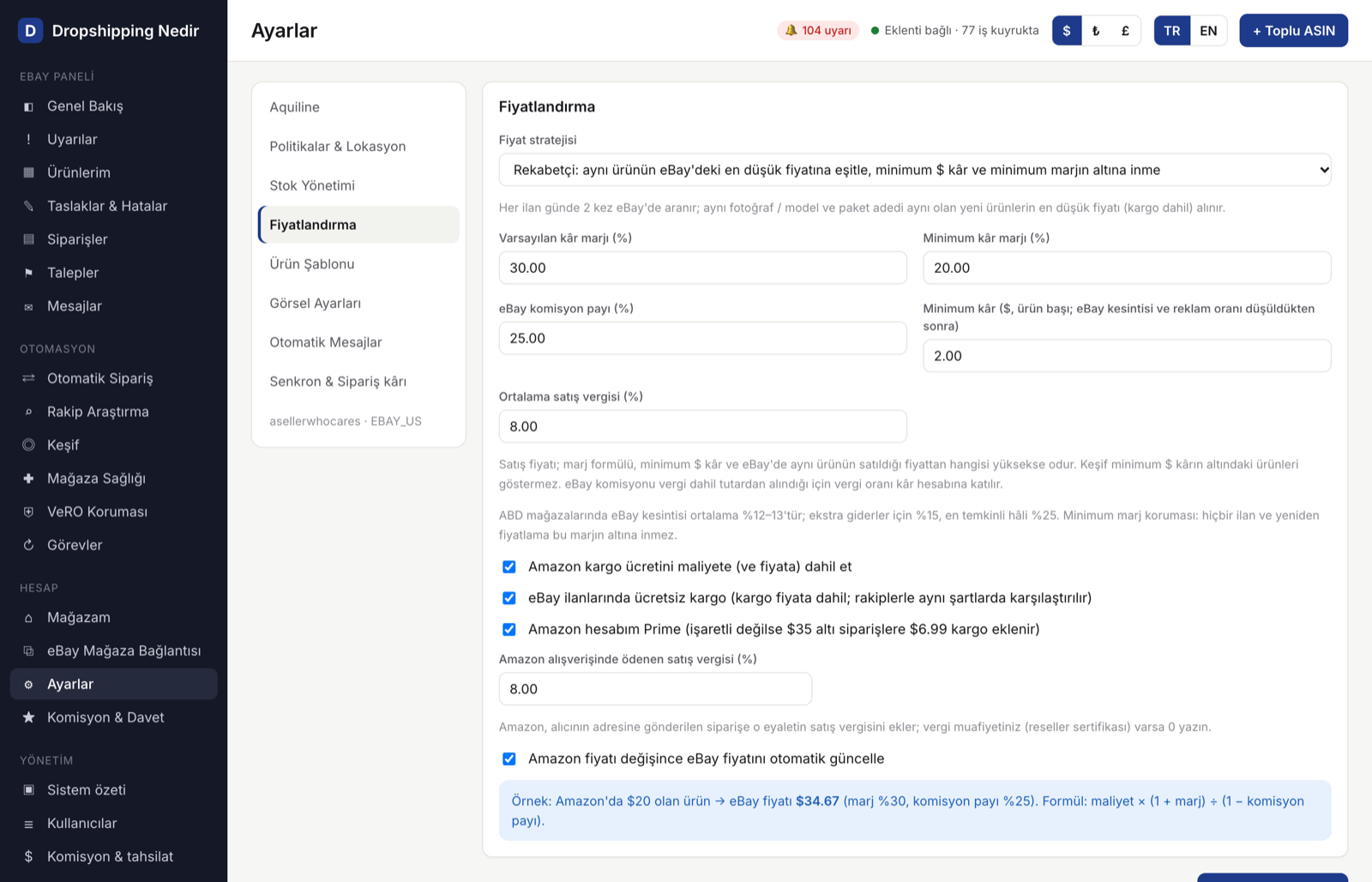Viewport: 1372px width, 882px height.
Task: Open the Keşif circle icon
Action: coord(28,445)
